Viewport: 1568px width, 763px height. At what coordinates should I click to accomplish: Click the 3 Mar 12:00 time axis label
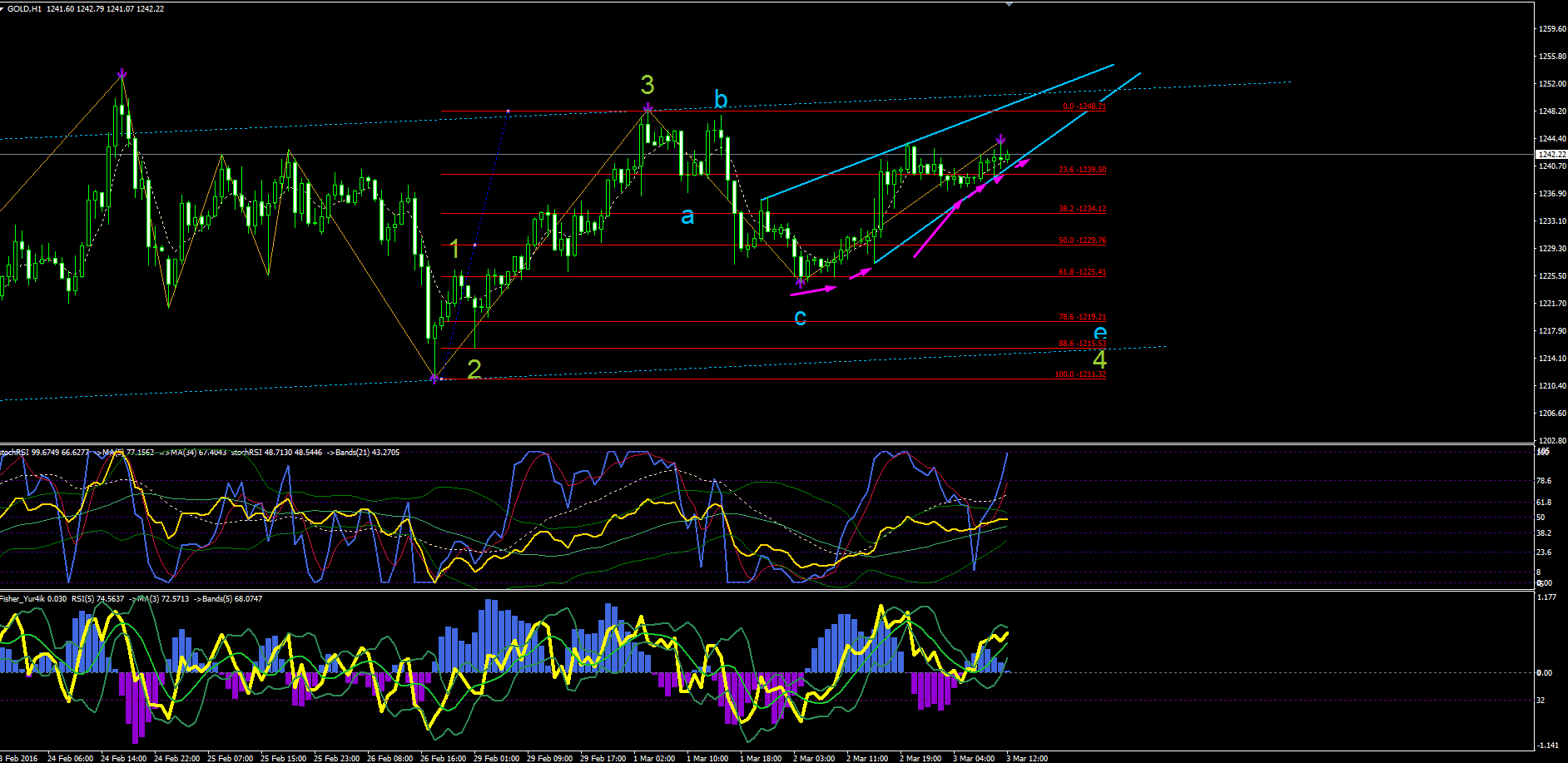pyautogui.click(x=1027, y=758)
